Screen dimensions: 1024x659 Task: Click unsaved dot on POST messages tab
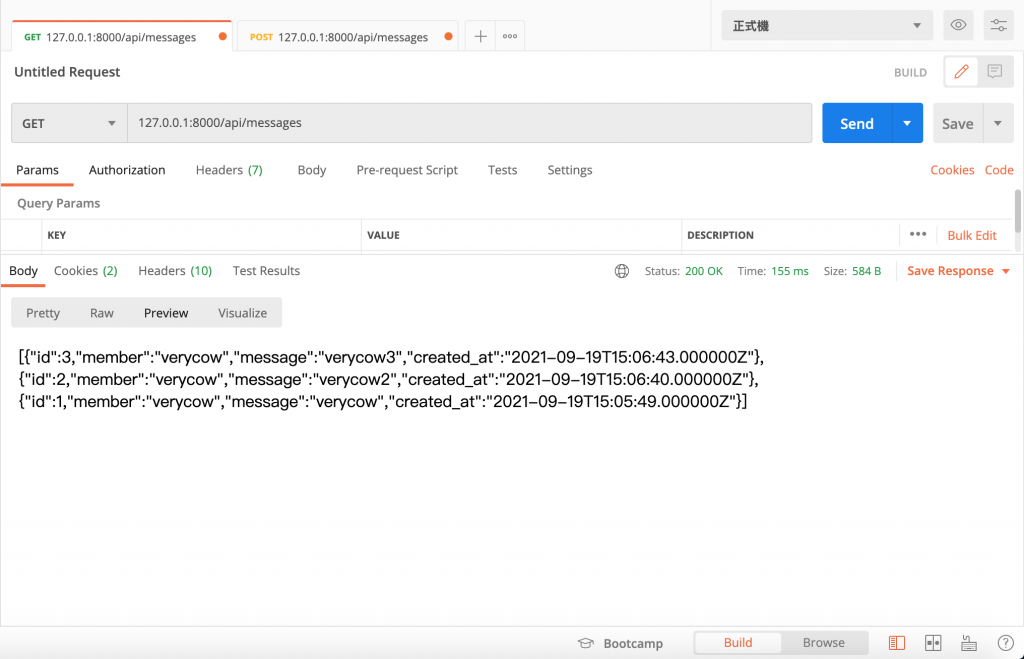click(449, 37)
